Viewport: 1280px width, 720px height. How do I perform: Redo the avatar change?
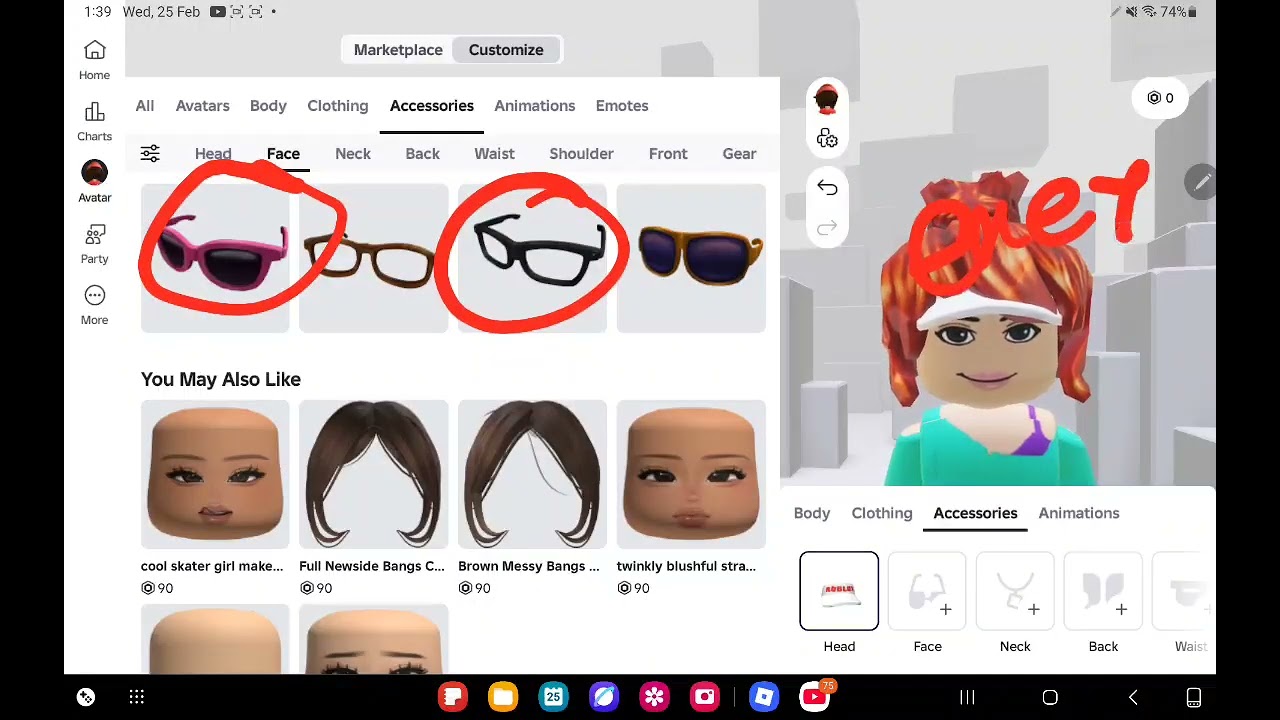(x=827, y=229)
